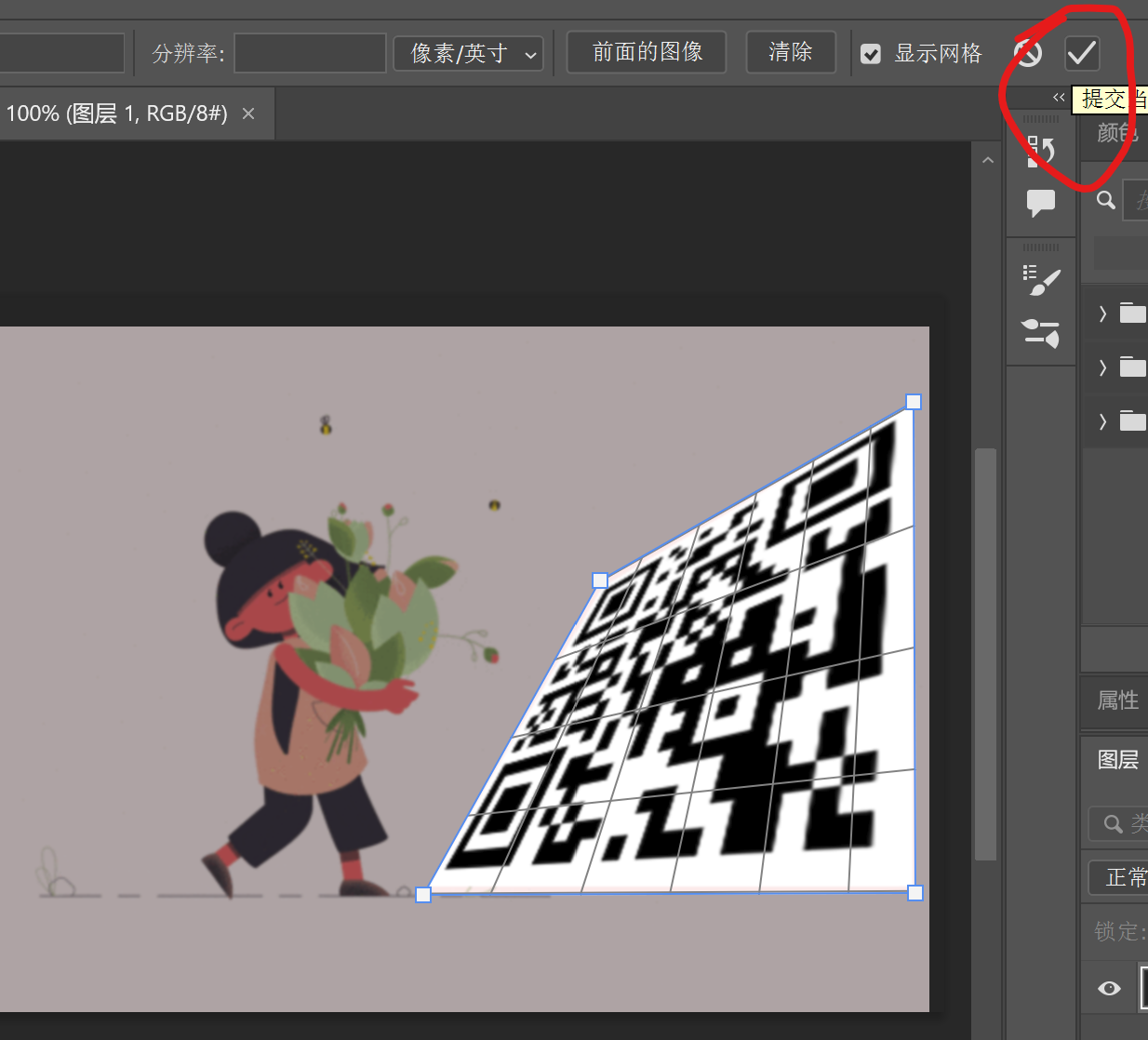
Task: Commit the perspective crop with checkmark
Action: pyautogui.click(x=1082, y=53)
